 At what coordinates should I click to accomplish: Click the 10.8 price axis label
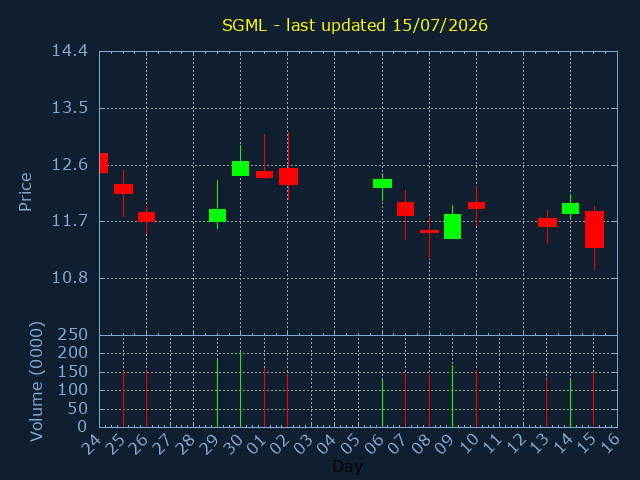70,278
